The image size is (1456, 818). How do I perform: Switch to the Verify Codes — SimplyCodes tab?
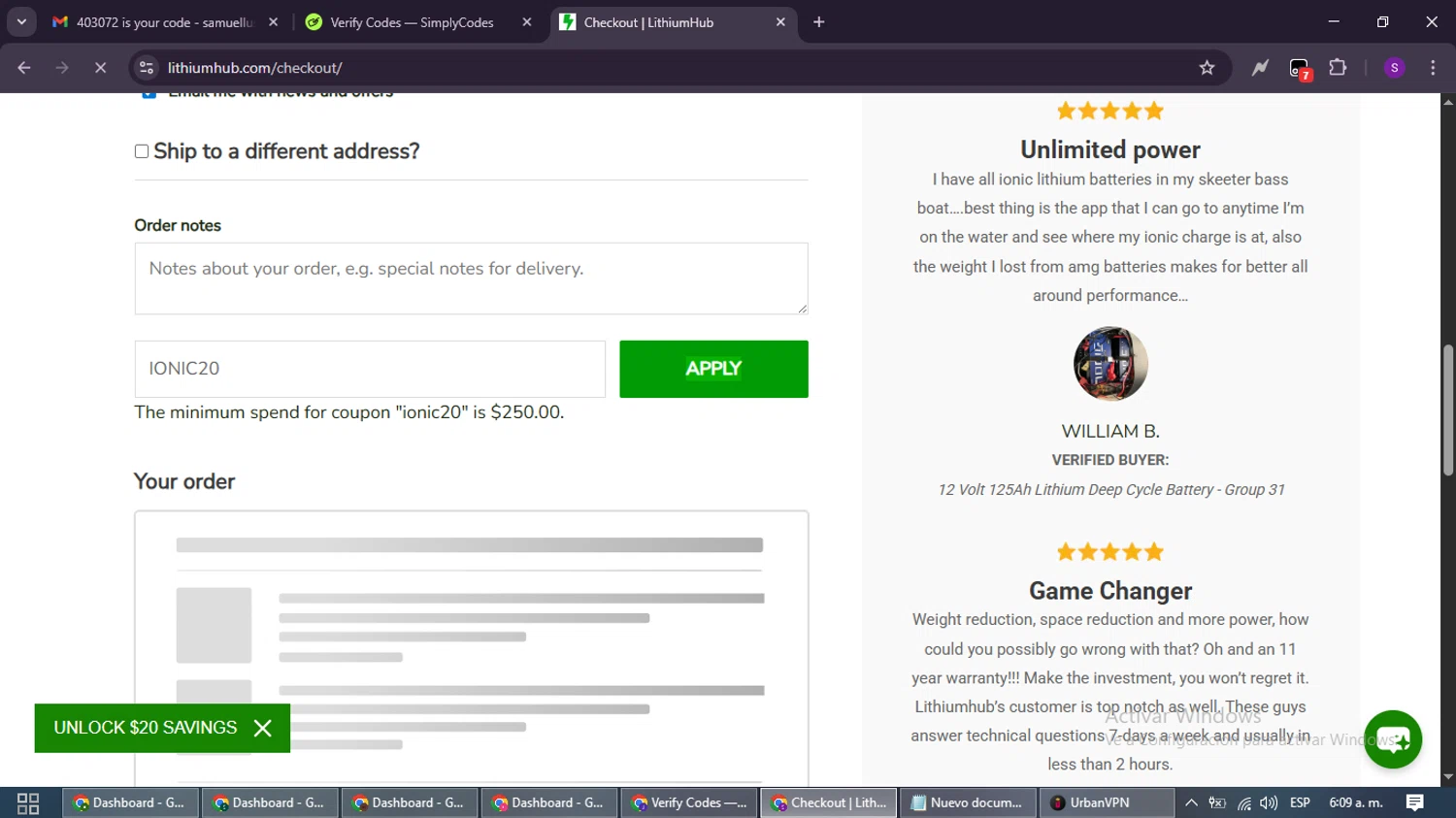coord(412,22)
